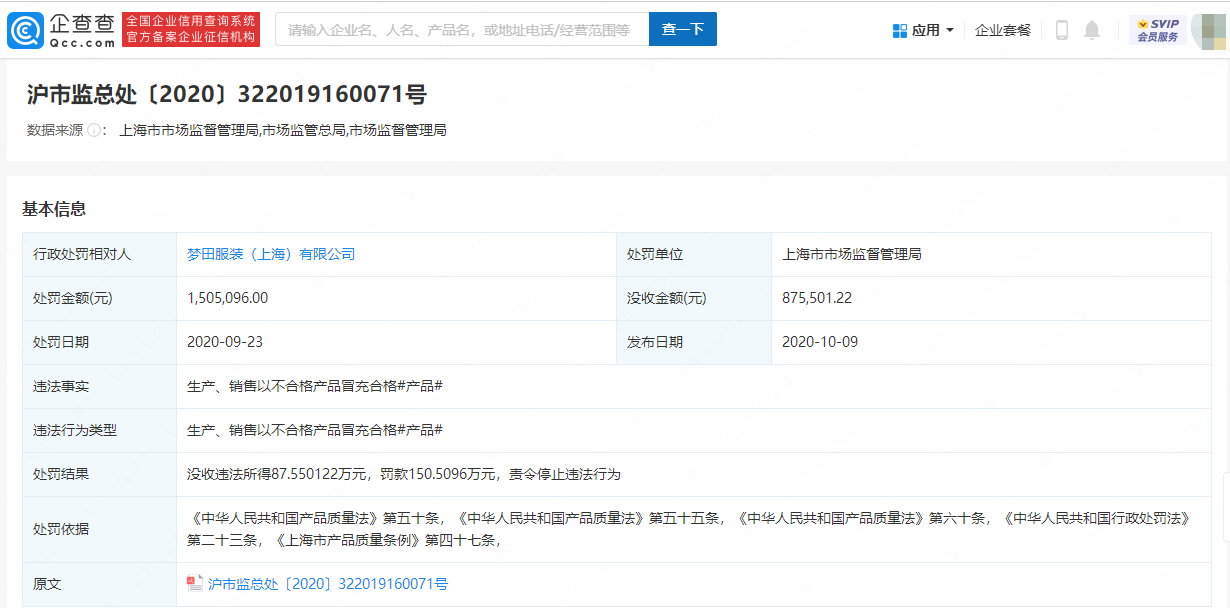1230x608 pixels.
Task: Click the 发布日期 label cell
Action: [694, 342]
